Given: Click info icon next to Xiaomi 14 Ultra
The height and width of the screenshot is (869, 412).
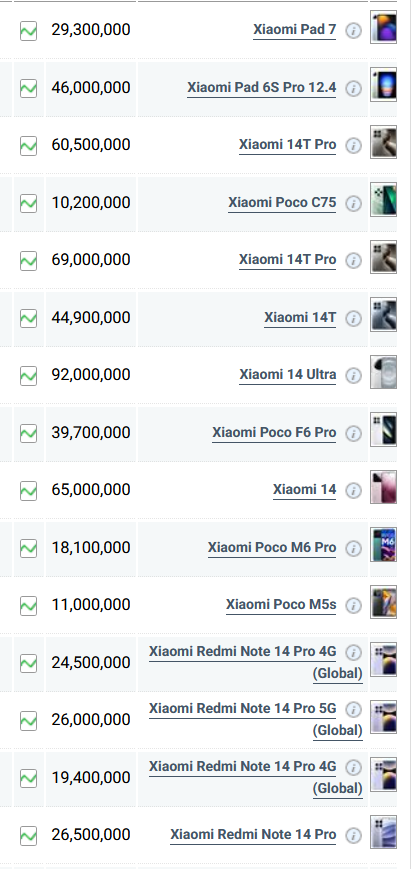Looking at the screenshot, I should (x=353, y=376).
